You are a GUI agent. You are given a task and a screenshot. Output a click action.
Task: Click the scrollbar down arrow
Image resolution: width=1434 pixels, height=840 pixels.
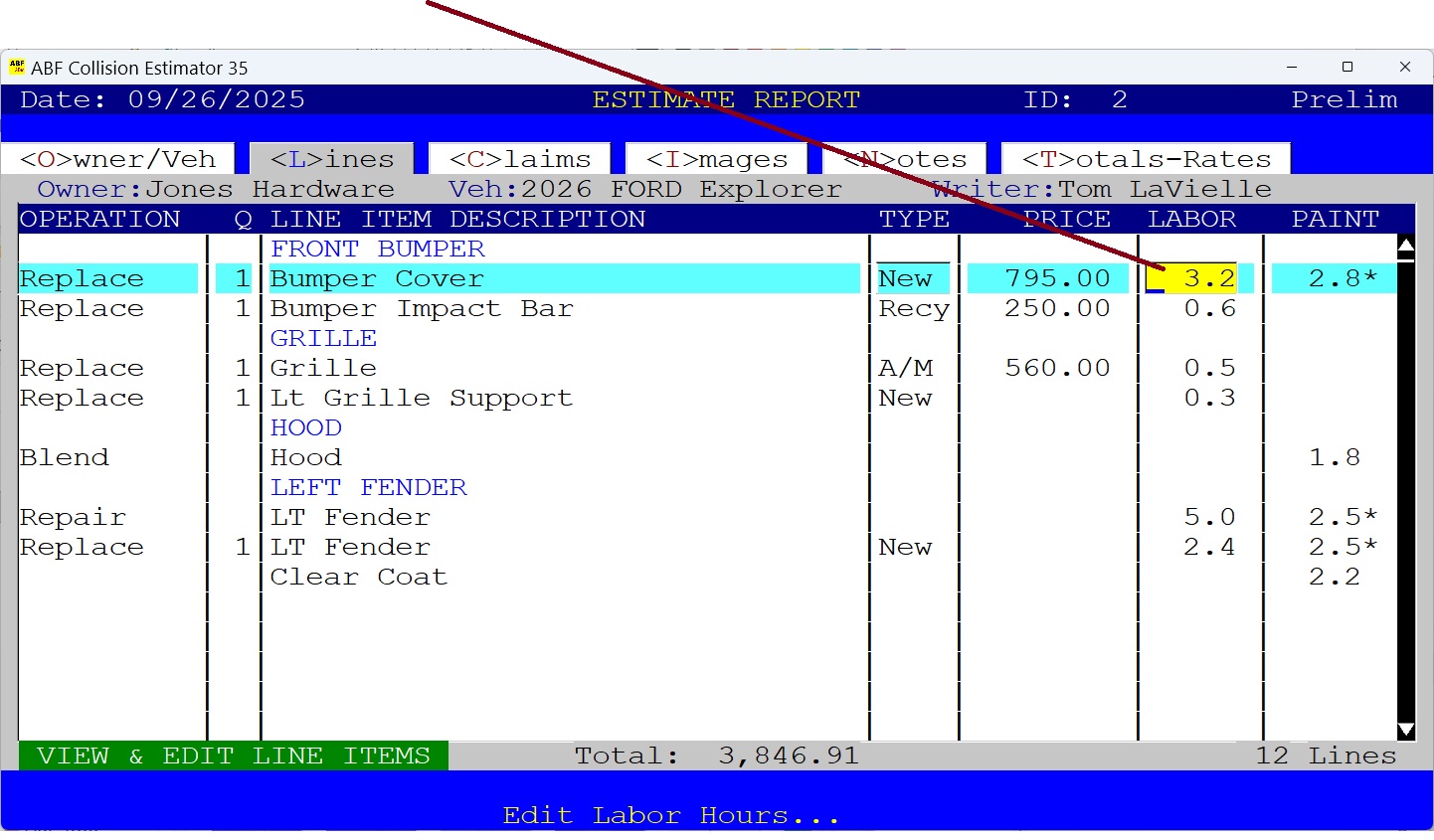point(1406,729)
